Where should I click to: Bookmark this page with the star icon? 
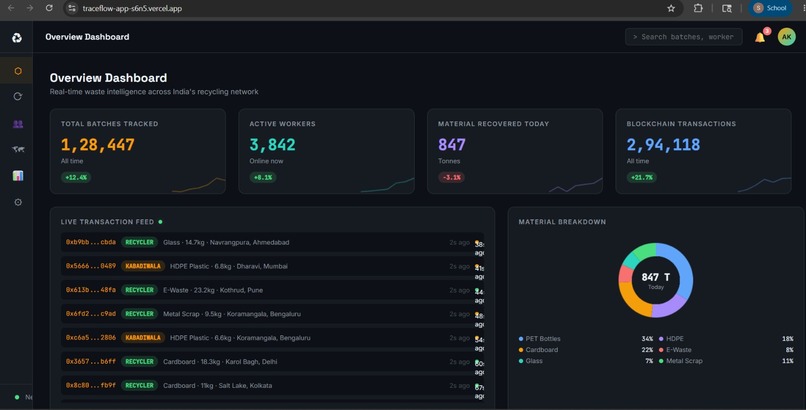671,8
